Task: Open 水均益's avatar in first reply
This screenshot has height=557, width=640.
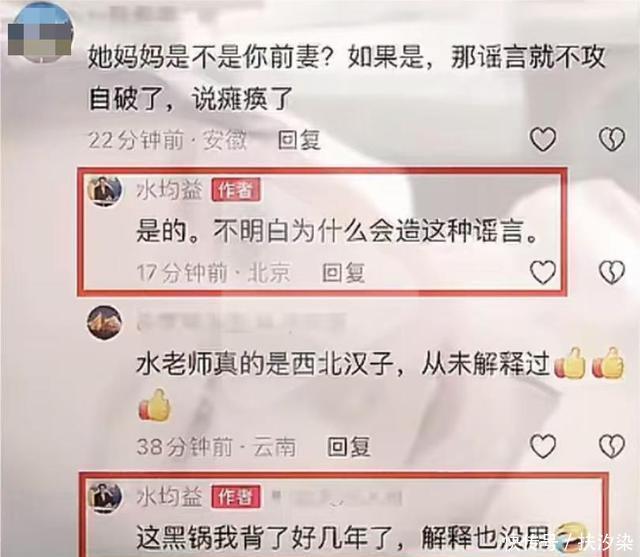Action: coord(105,191)
